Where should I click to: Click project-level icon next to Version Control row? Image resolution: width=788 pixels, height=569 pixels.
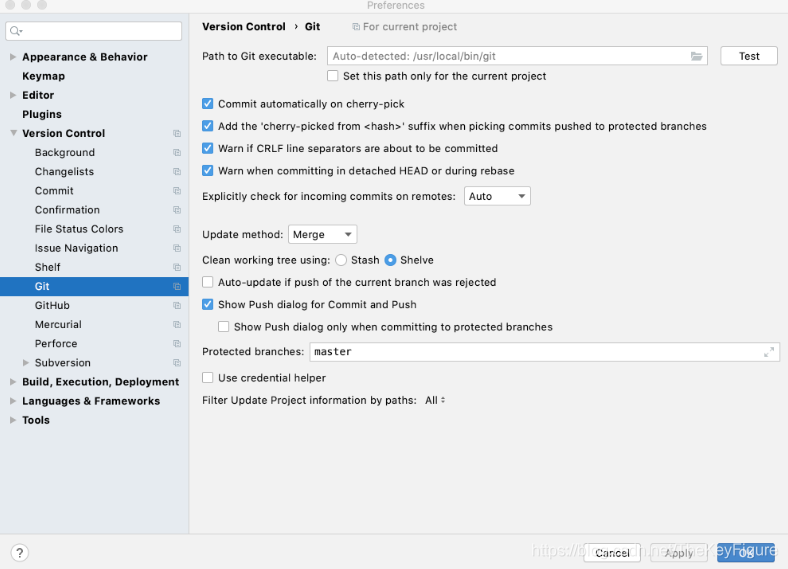tap(177, 134)
